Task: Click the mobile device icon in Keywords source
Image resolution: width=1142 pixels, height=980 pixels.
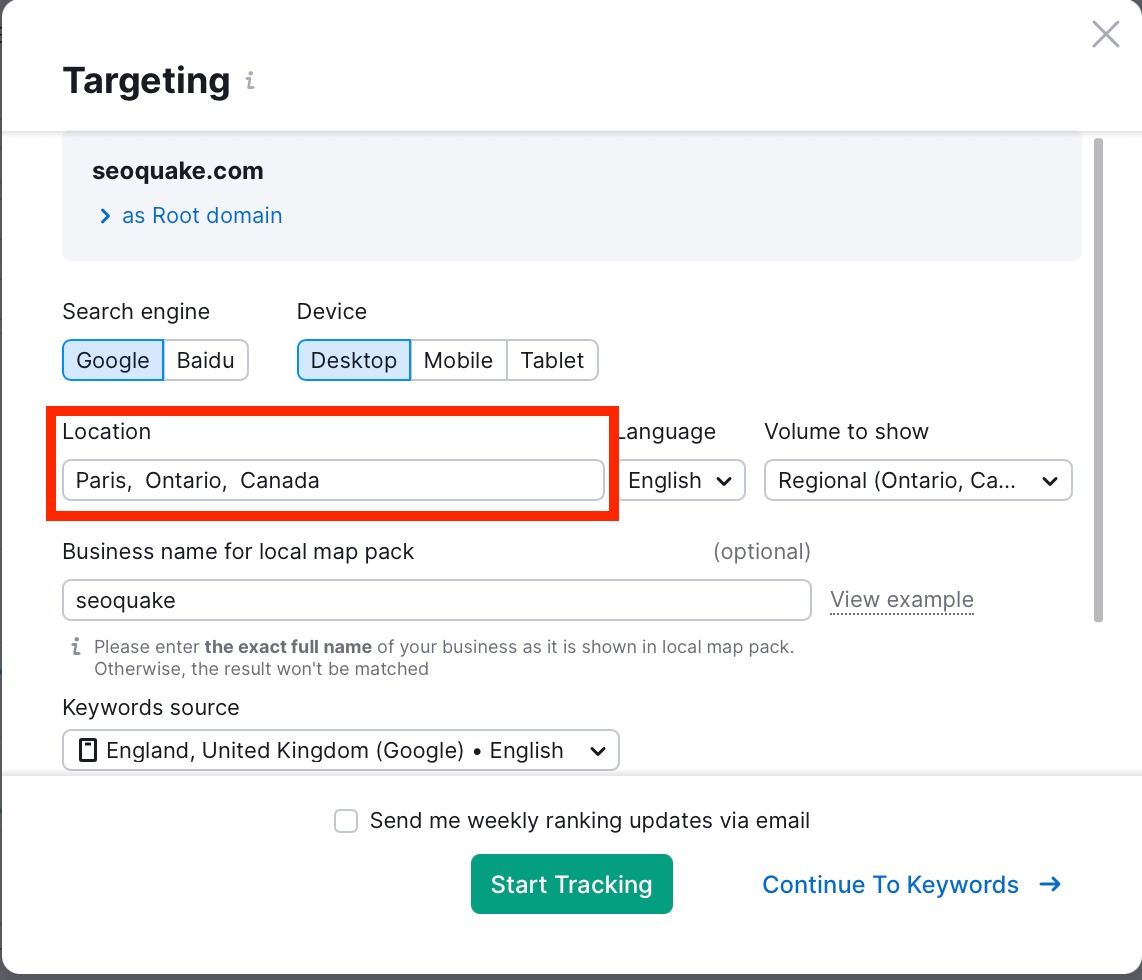Action: point(87,750)
